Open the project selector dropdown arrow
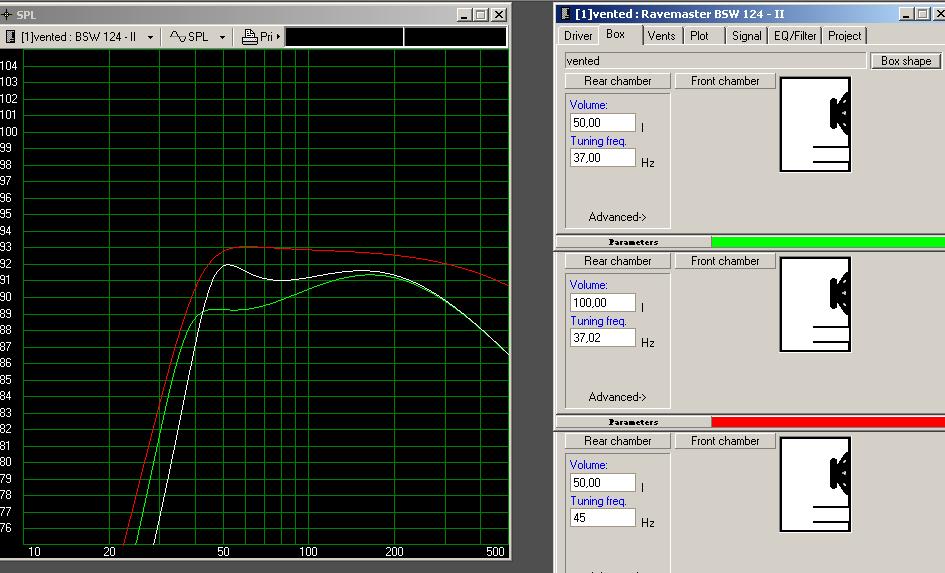Image resolution: width=945 pixels, height=573 pixels. click(x=150, y=37)
